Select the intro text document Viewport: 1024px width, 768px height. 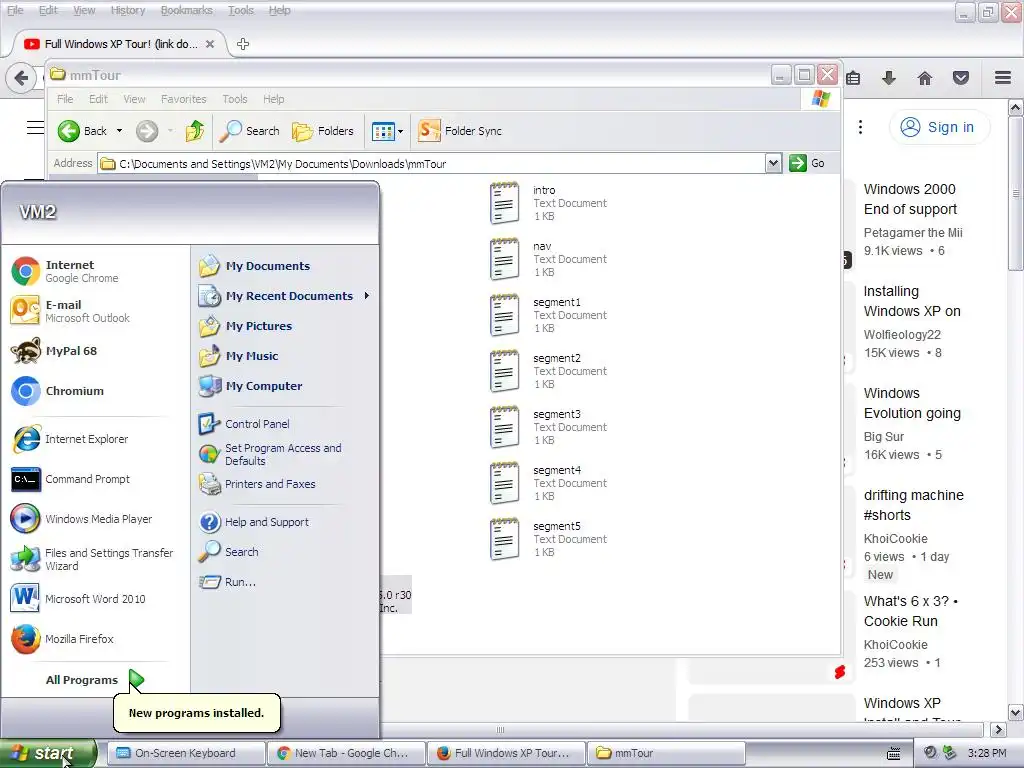tap(549, 203)
